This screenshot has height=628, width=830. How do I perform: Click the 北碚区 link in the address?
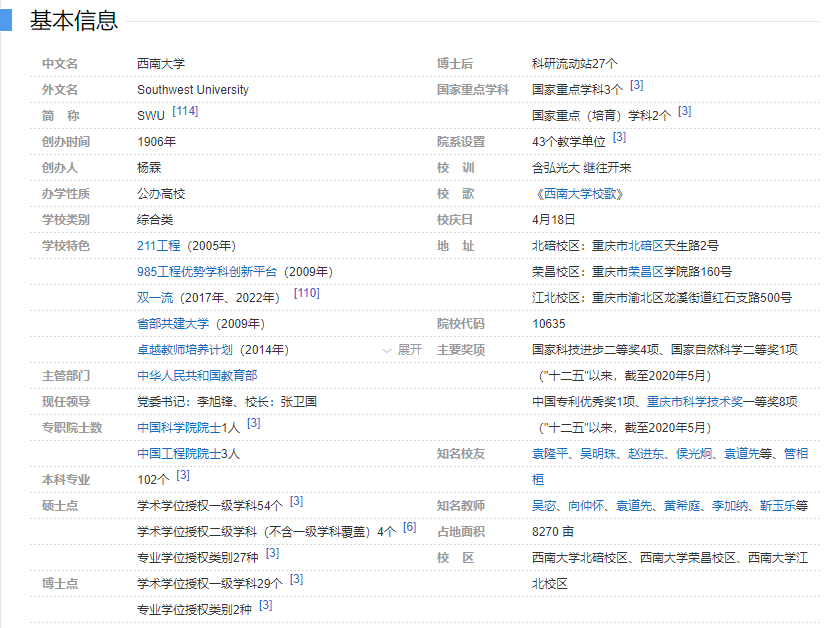pyautogui.click(x=643, y=246)
